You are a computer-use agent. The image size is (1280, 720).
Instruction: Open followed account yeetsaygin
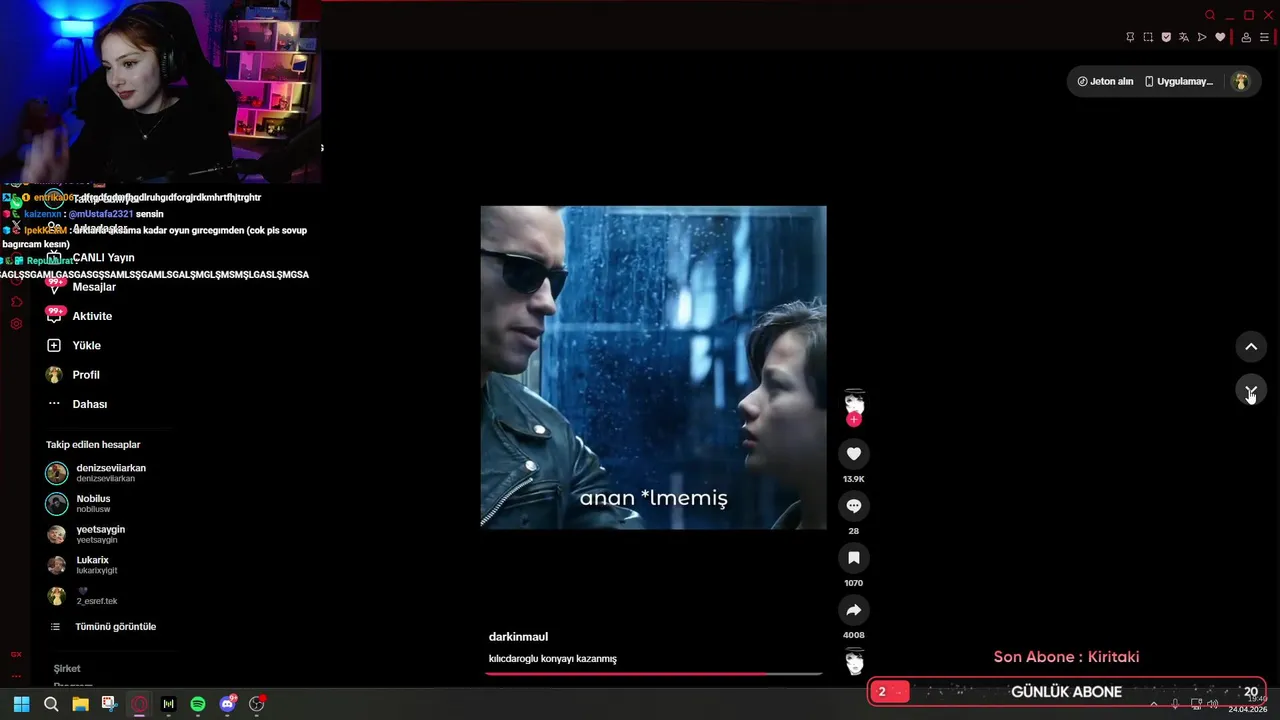[86, 534]
